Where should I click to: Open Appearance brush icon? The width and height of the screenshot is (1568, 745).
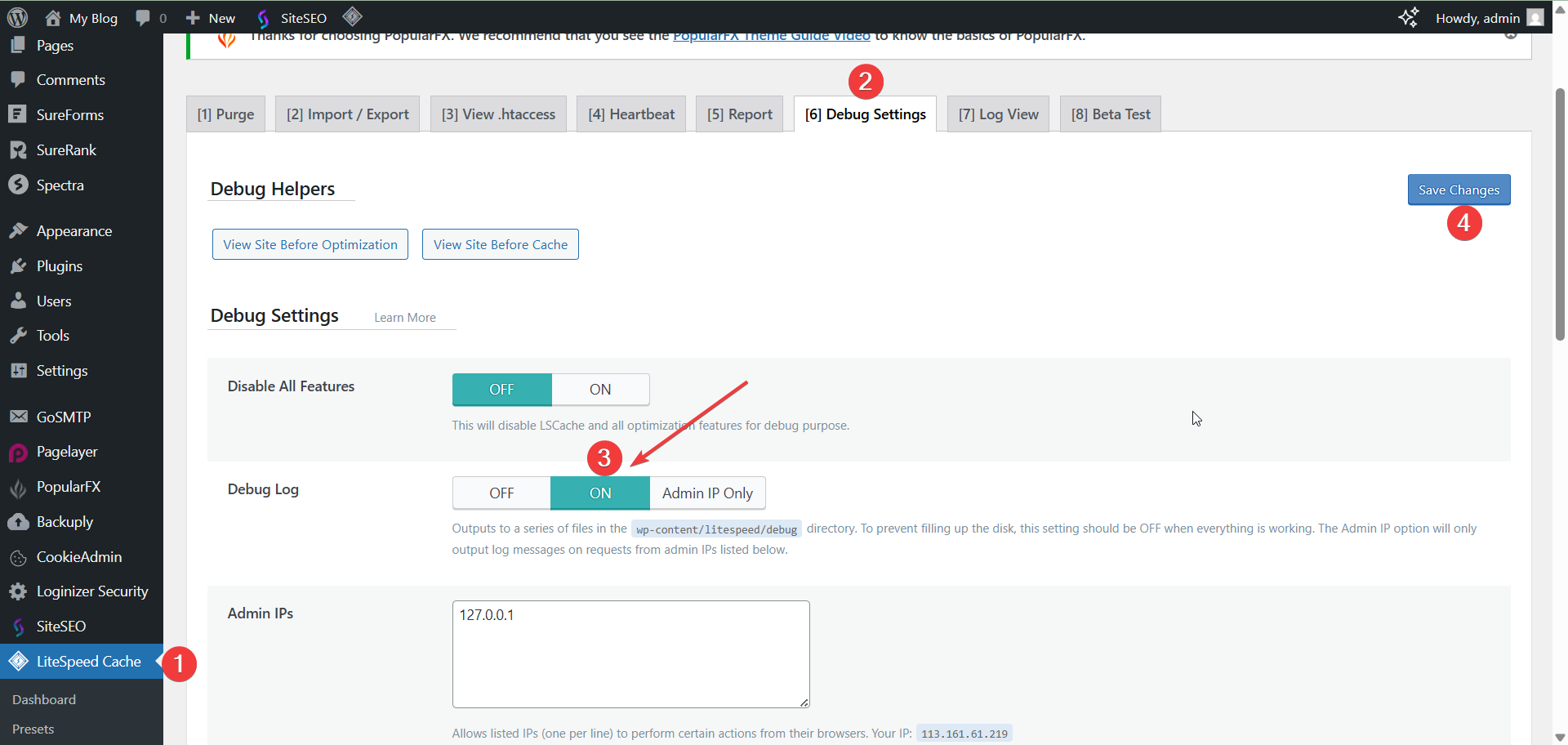(18, 231)
